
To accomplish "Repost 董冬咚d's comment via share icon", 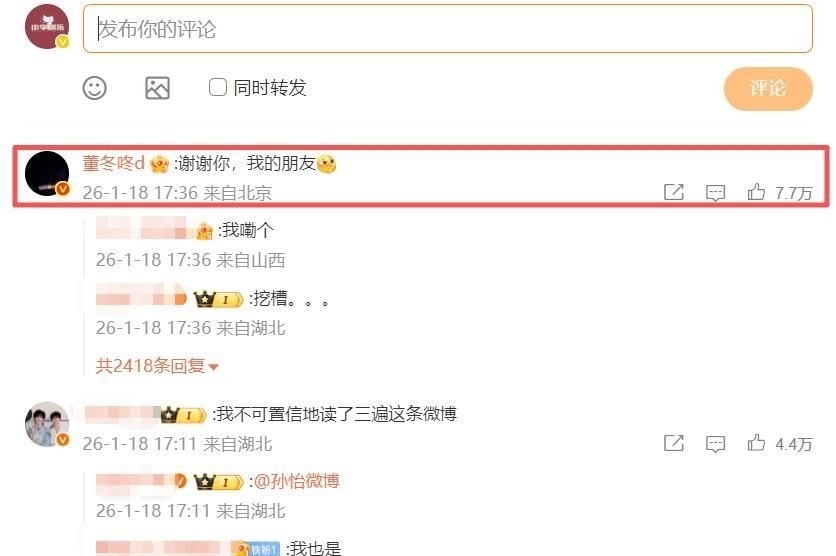I will pyautogui.click(x=673, y=192).
